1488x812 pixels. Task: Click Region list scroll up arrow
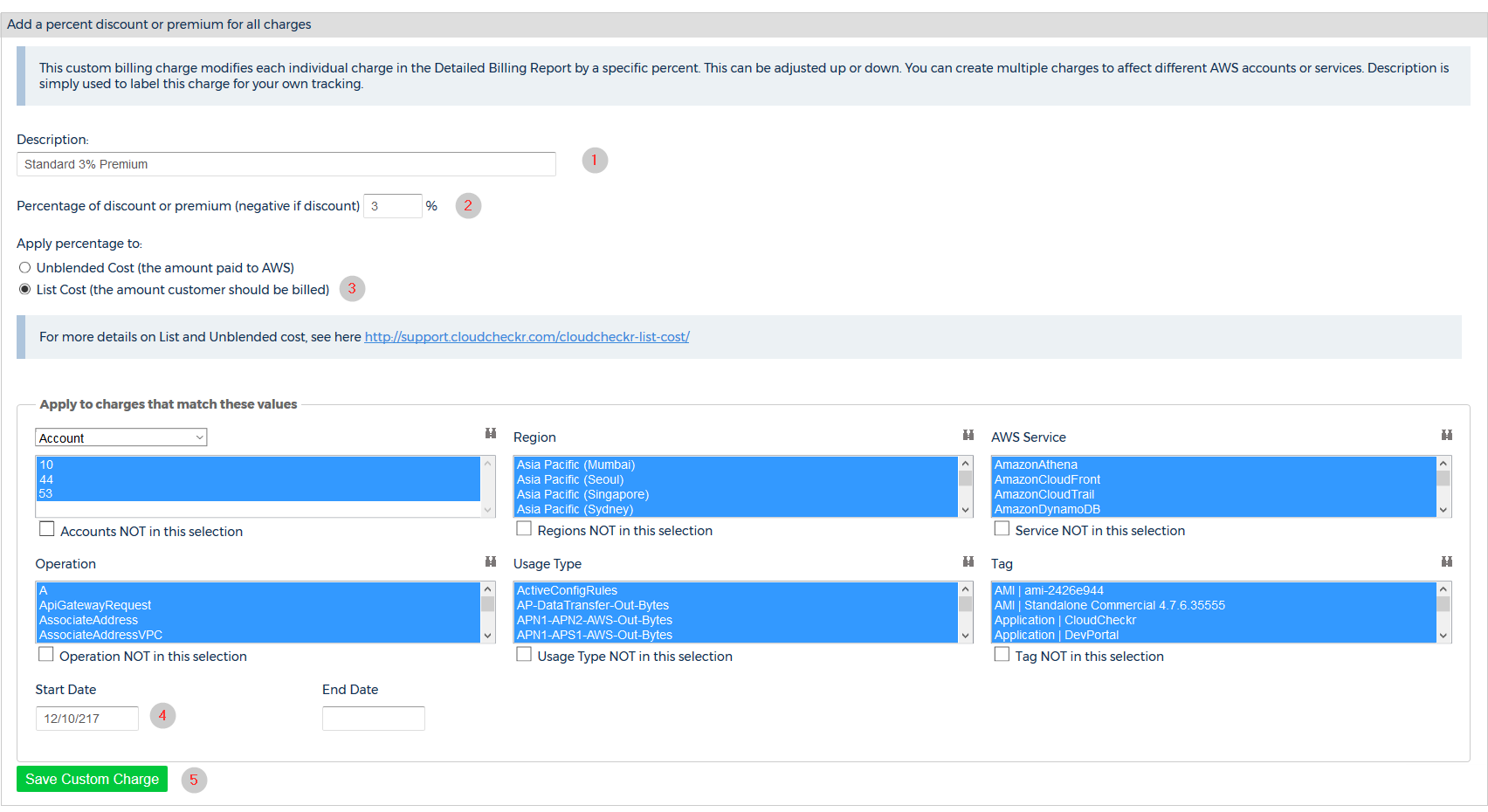tap(966, 464)
